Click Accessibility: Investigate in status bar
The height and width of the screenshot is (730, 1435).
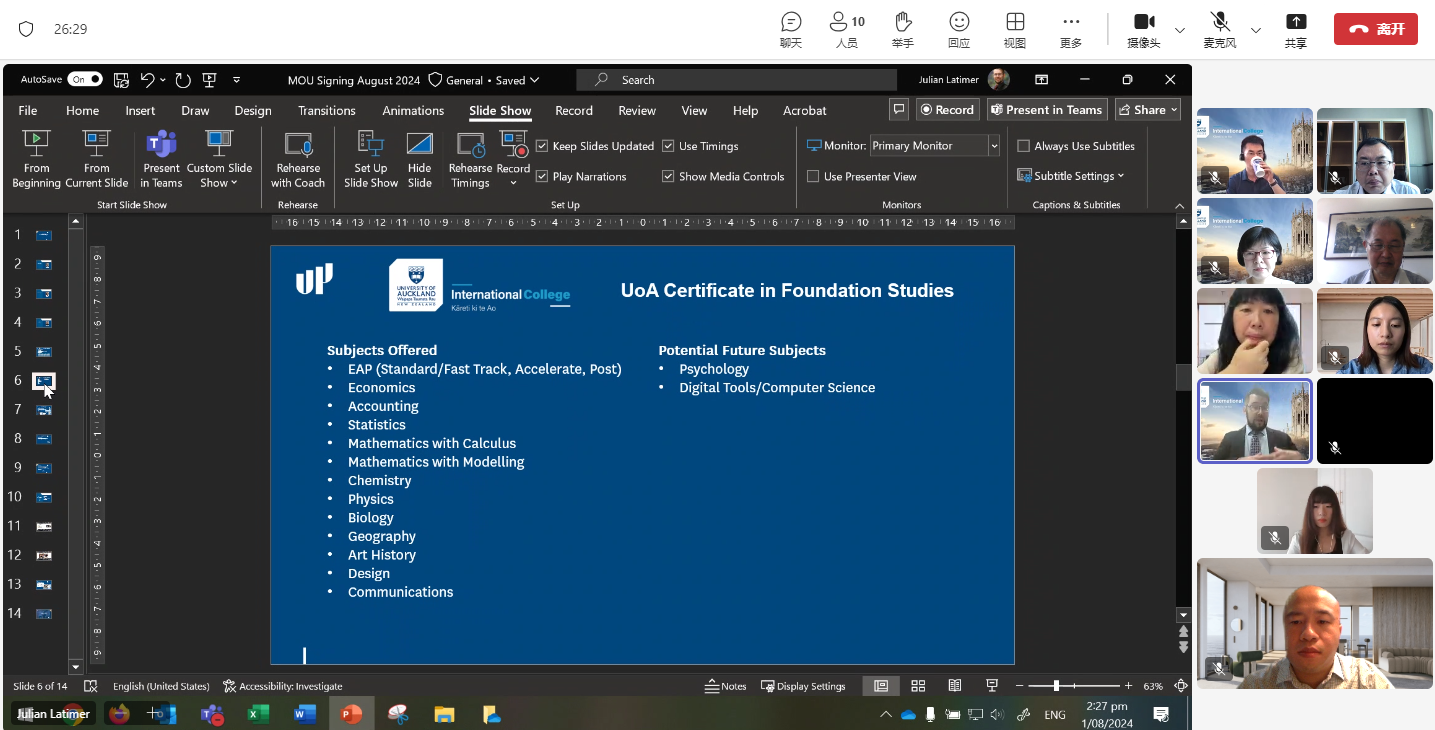click(283, 686)
